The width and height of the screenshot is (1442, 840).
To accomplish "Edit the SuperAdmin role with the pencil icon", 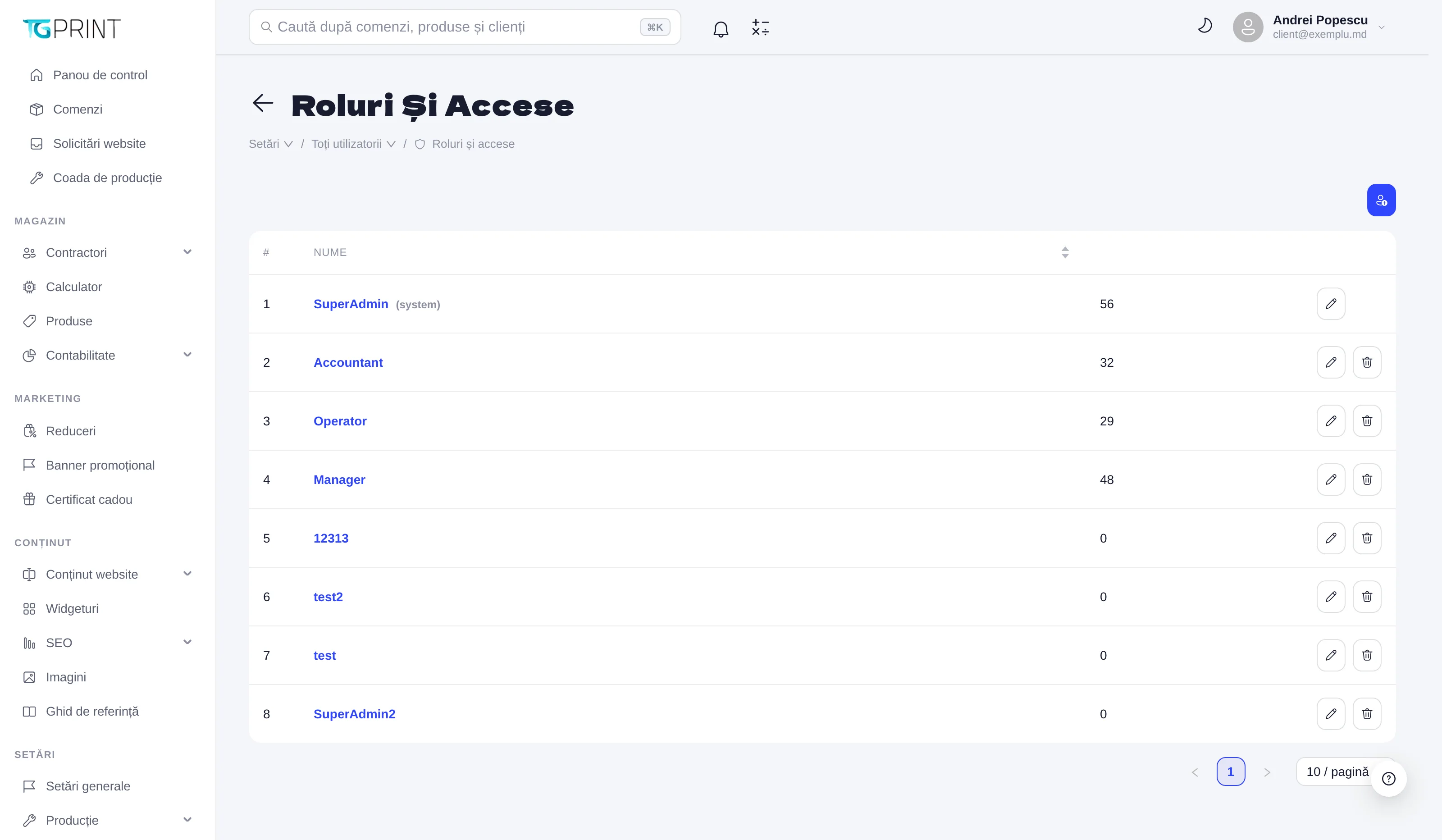I will pos(1330,304).
